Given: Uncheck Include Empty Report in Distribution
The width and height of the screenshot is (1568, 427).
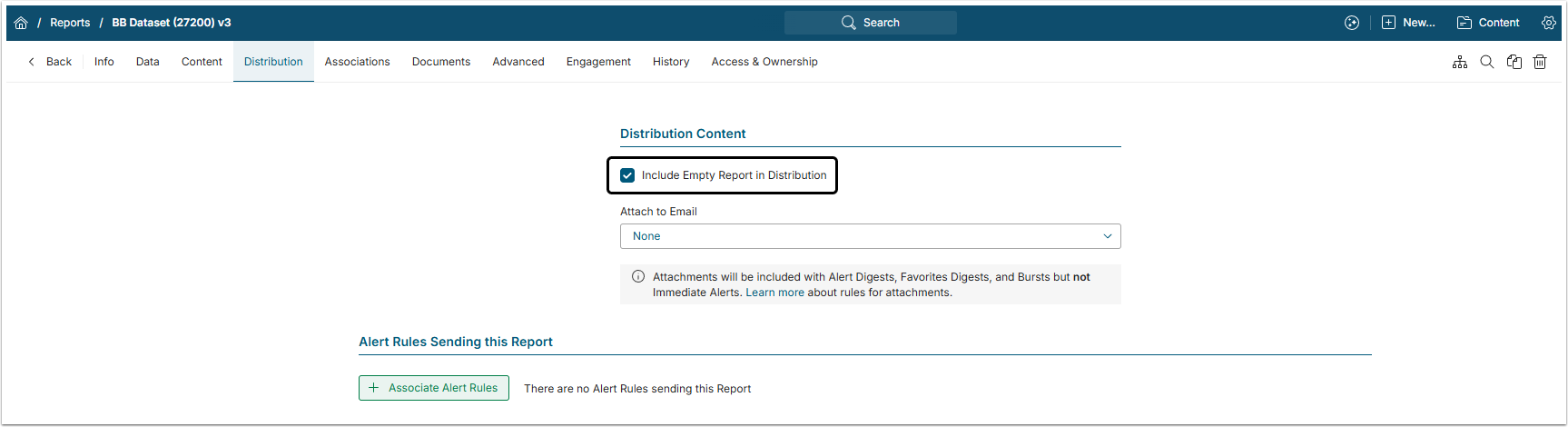Looking at the screenshot, I should (x=627, y=175).
